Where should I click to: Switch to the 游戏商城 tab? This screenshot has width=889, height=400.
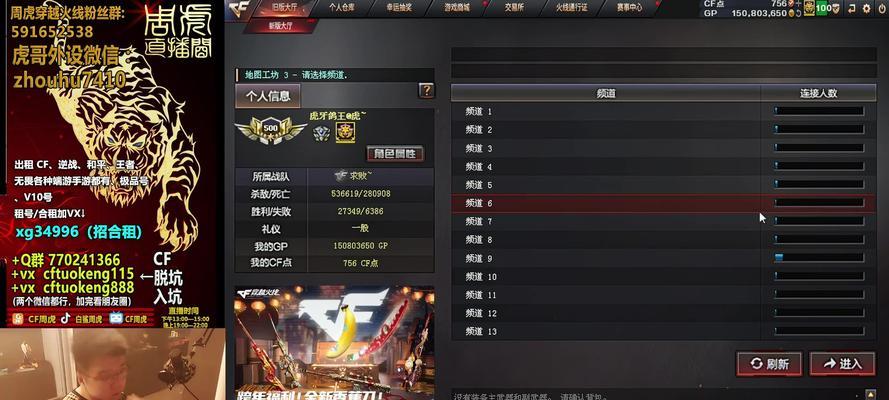[x=458, y=8]
